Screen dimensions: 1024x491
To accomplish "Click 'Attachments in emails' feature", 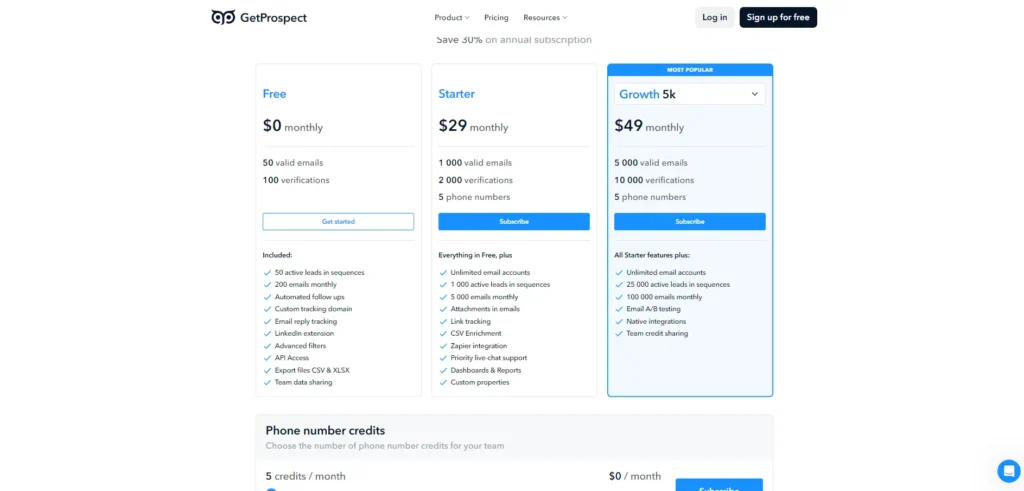I will click(483, 309).
